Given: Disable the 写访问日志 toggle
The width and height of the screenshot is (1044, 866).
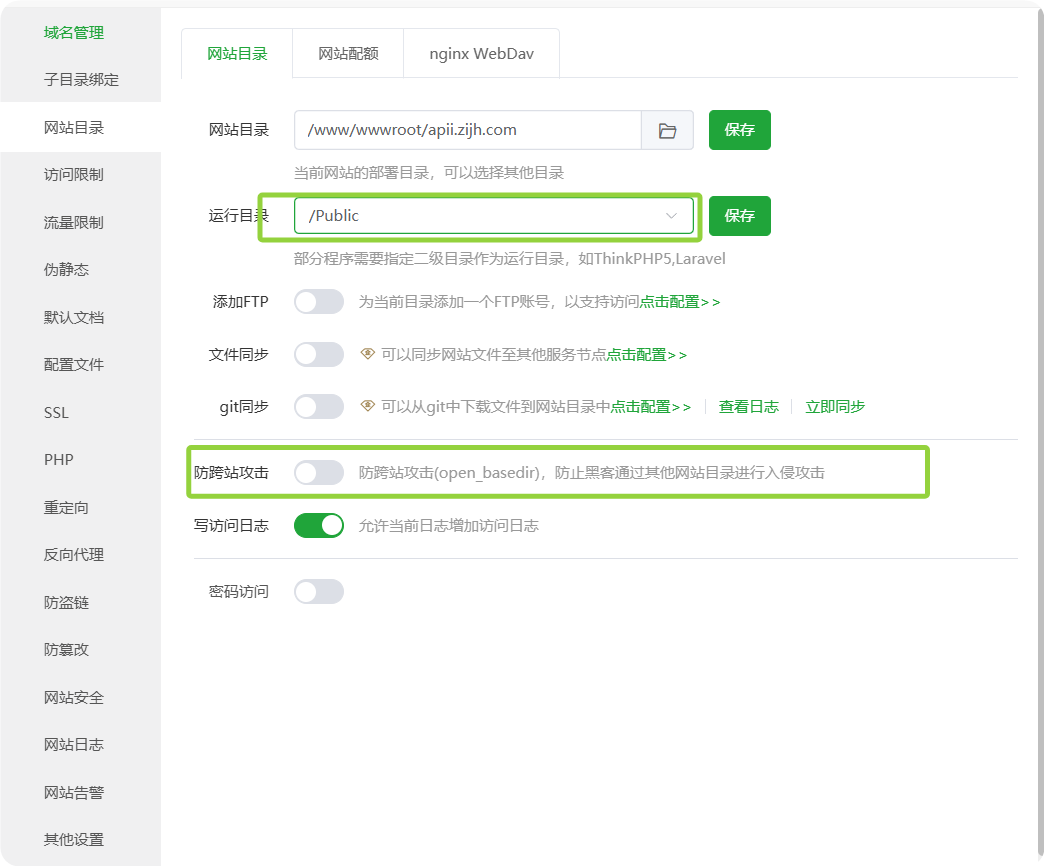Looking at the screenshot, I should (x=319, y=525).
